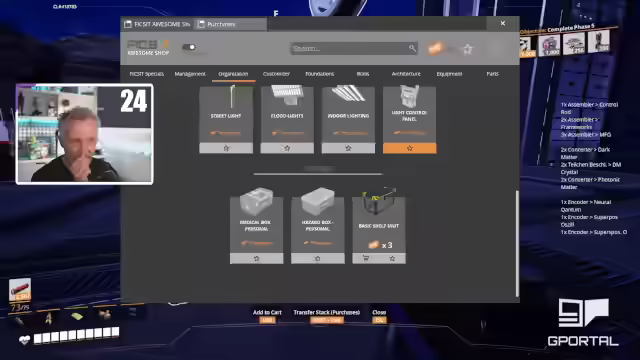
Task: Add Basic Shelf Unit to cart icon
Action: [366, 258]
